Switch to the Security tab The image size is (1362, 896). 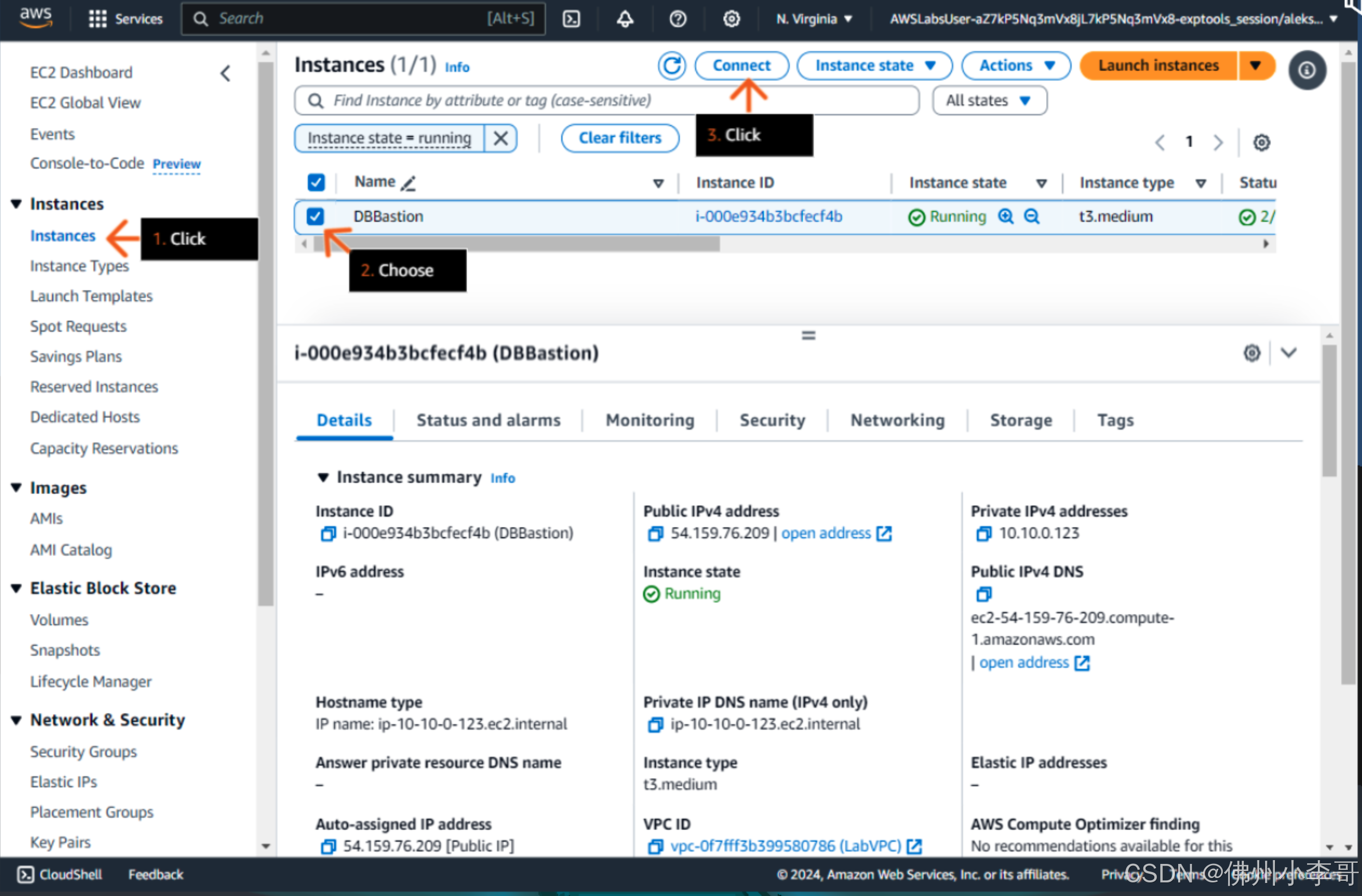772,420
